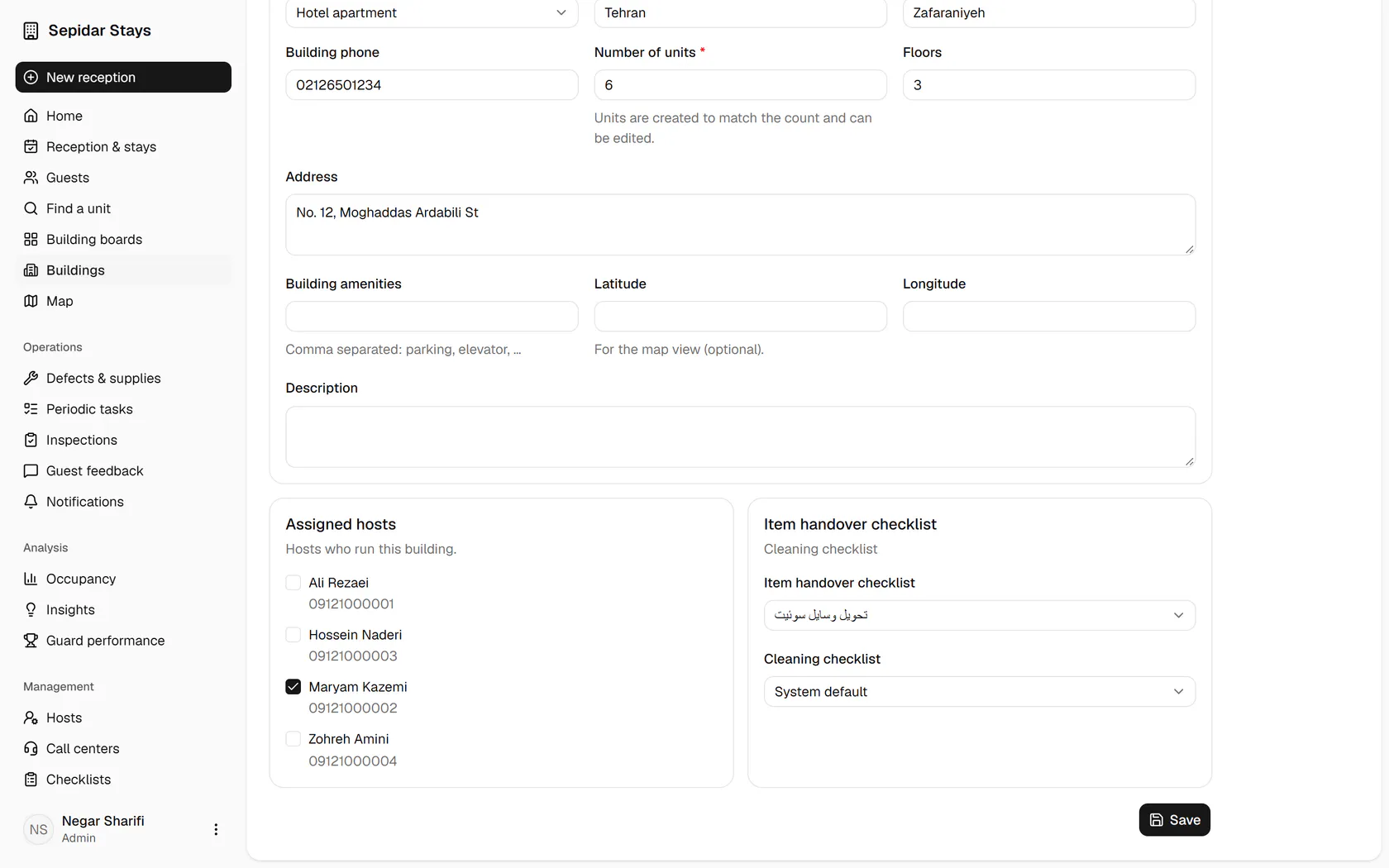Click into the Latitude input field

[x=740, y=317]
